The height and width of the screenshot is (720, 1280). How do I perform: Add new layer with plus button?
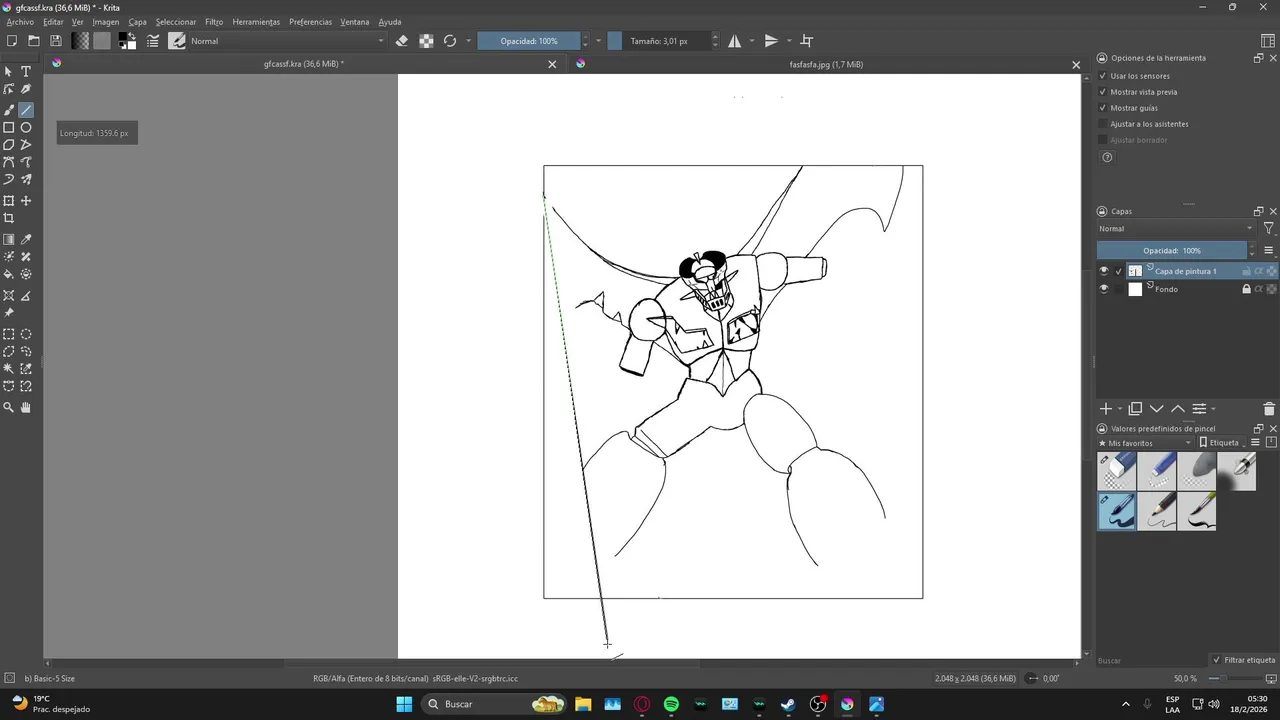click(1105, 409)
